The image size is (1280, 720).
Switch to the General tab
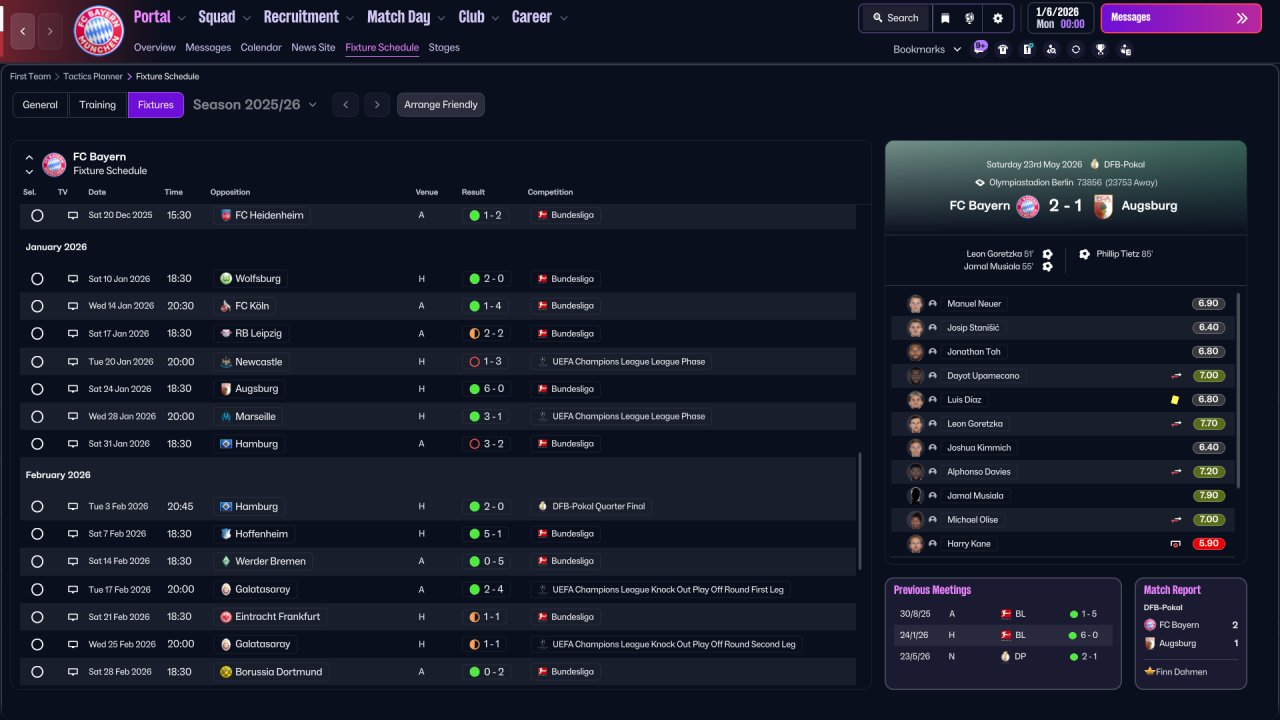pyautogui.click(x=40, y=105)
